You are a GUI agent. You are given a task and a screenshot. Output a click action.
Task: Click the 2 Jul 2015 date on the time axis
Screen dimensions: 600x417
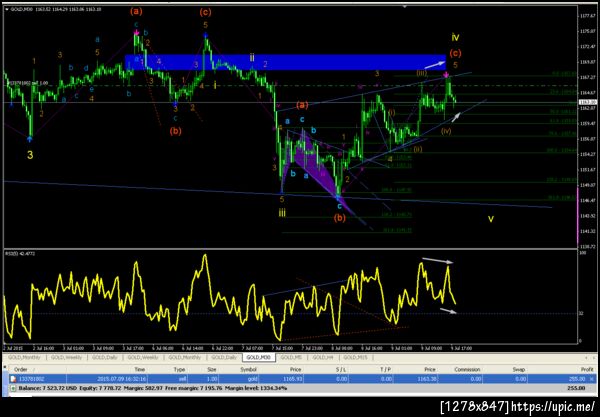pos(14,349)
